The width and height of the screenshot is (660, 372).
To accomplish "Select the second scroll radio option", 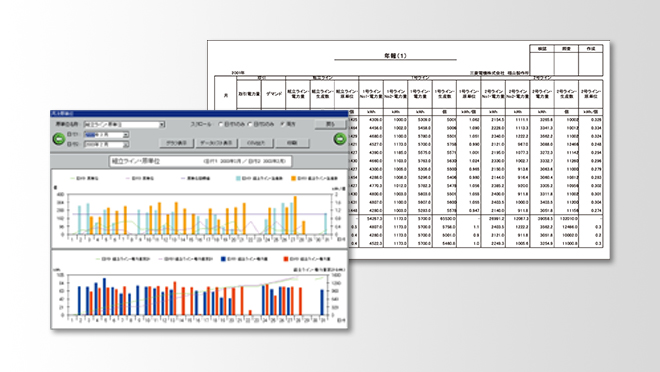I will point(250,124).
